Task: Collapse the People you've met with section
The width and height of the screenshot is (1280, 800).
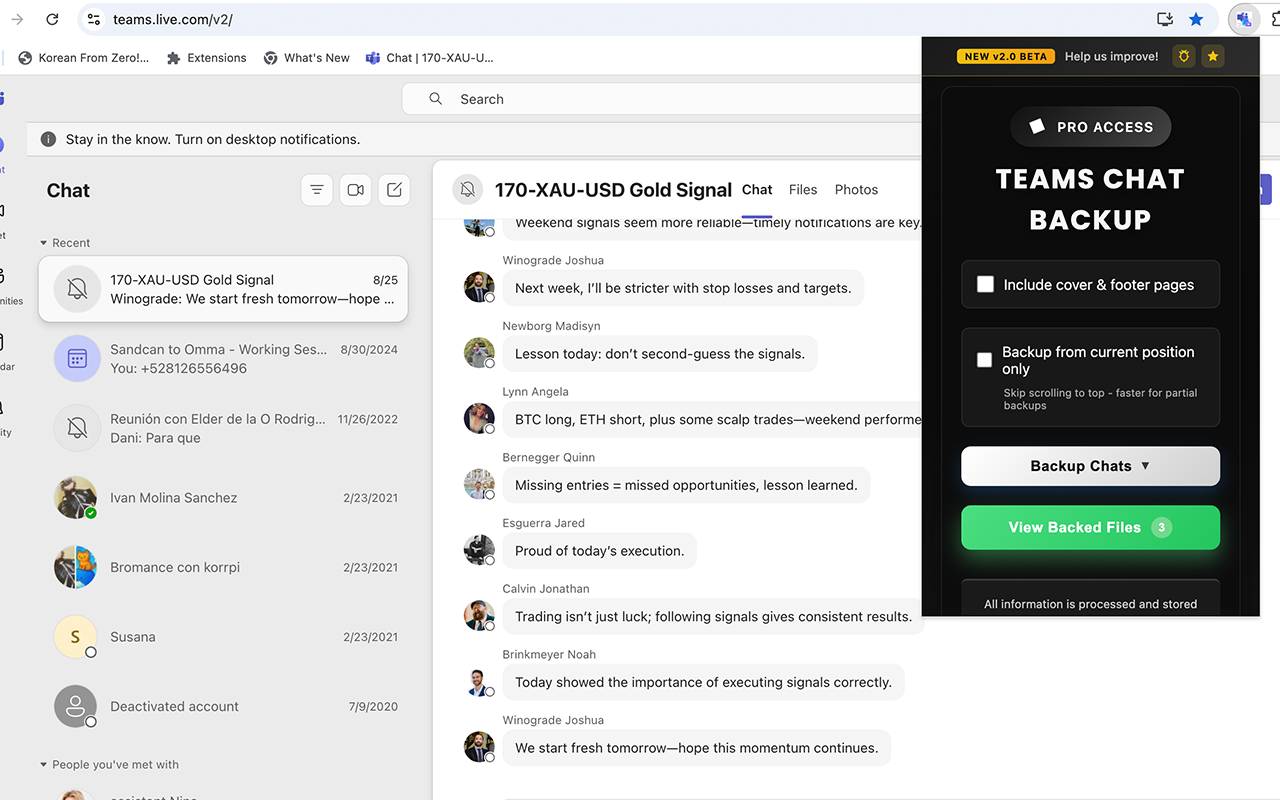Action: 109,765
